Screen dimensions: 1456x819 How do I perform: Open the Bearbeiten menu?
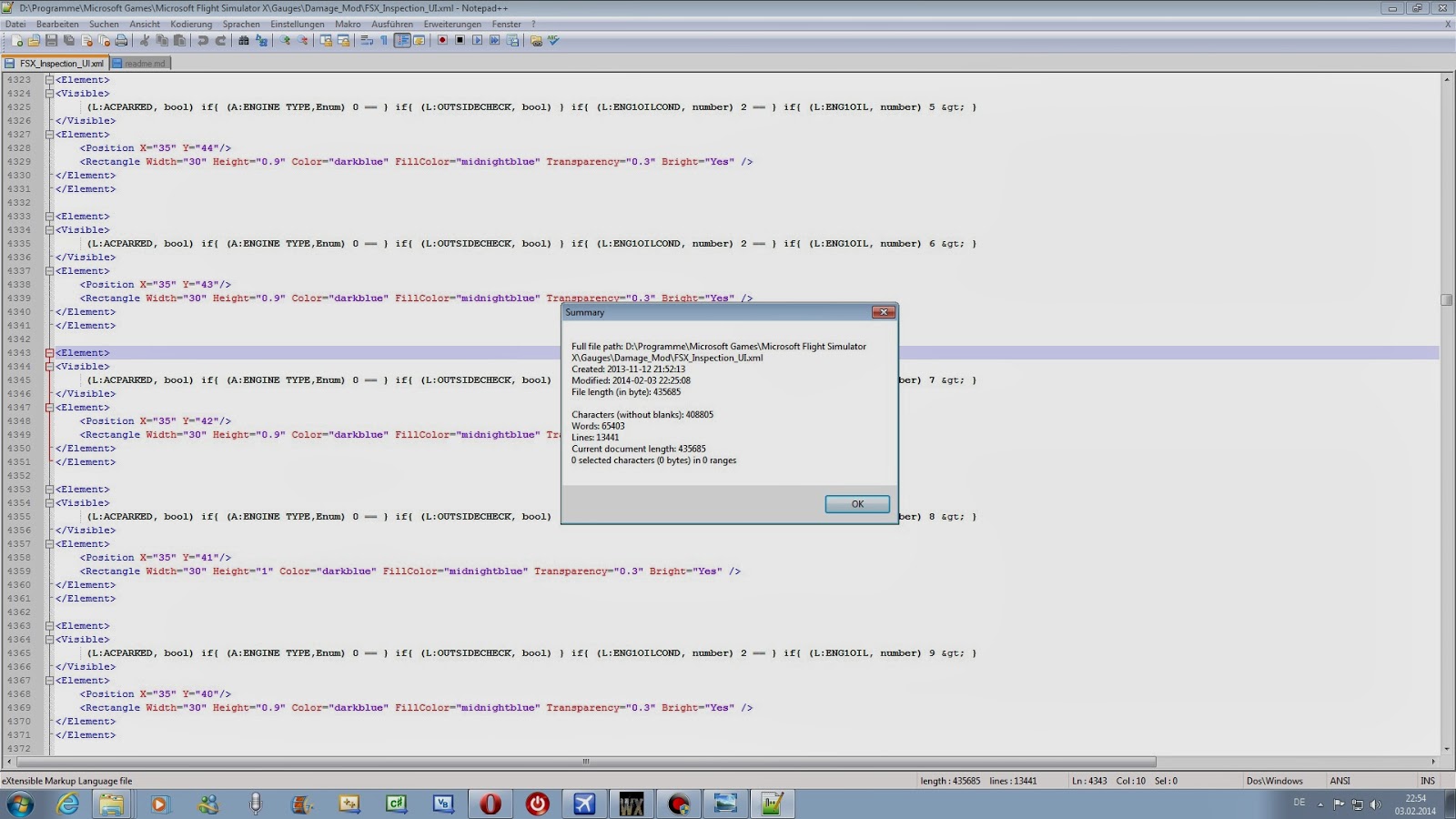tap(57, 25)
